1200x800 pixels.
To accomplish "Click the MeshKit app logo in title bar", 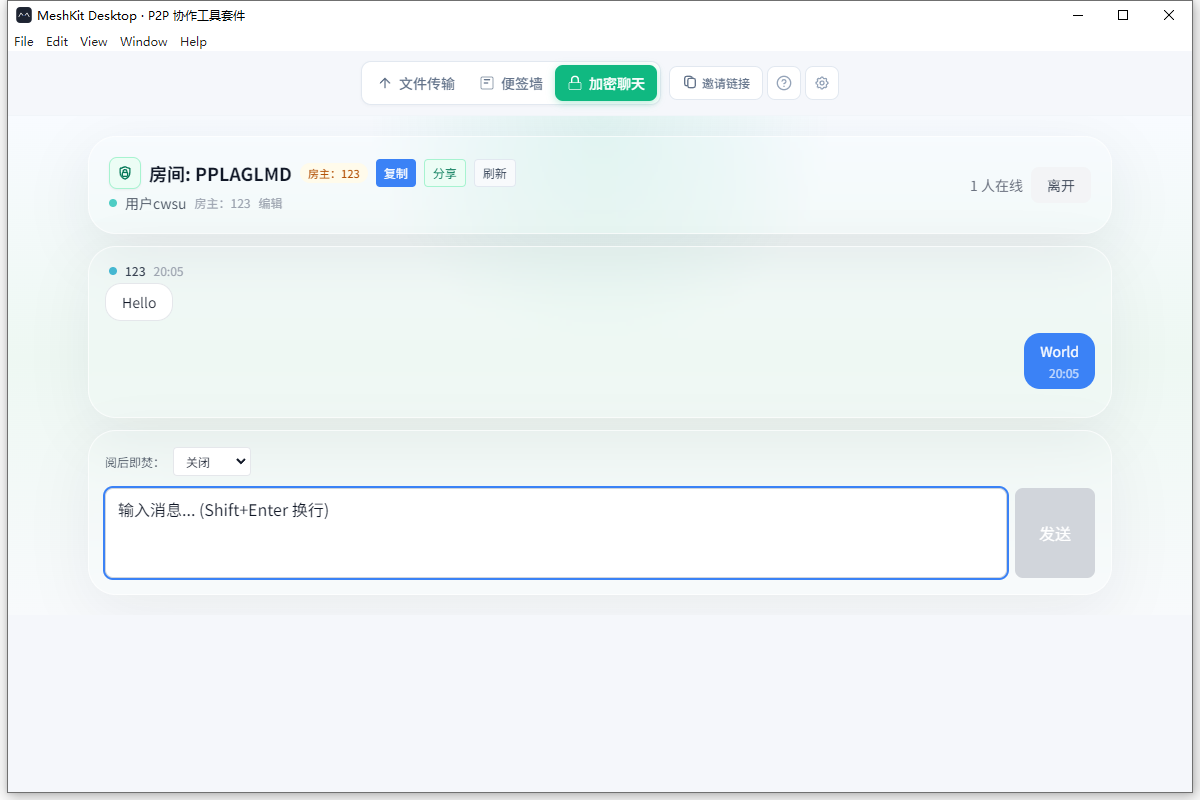I will coord(24,15).
